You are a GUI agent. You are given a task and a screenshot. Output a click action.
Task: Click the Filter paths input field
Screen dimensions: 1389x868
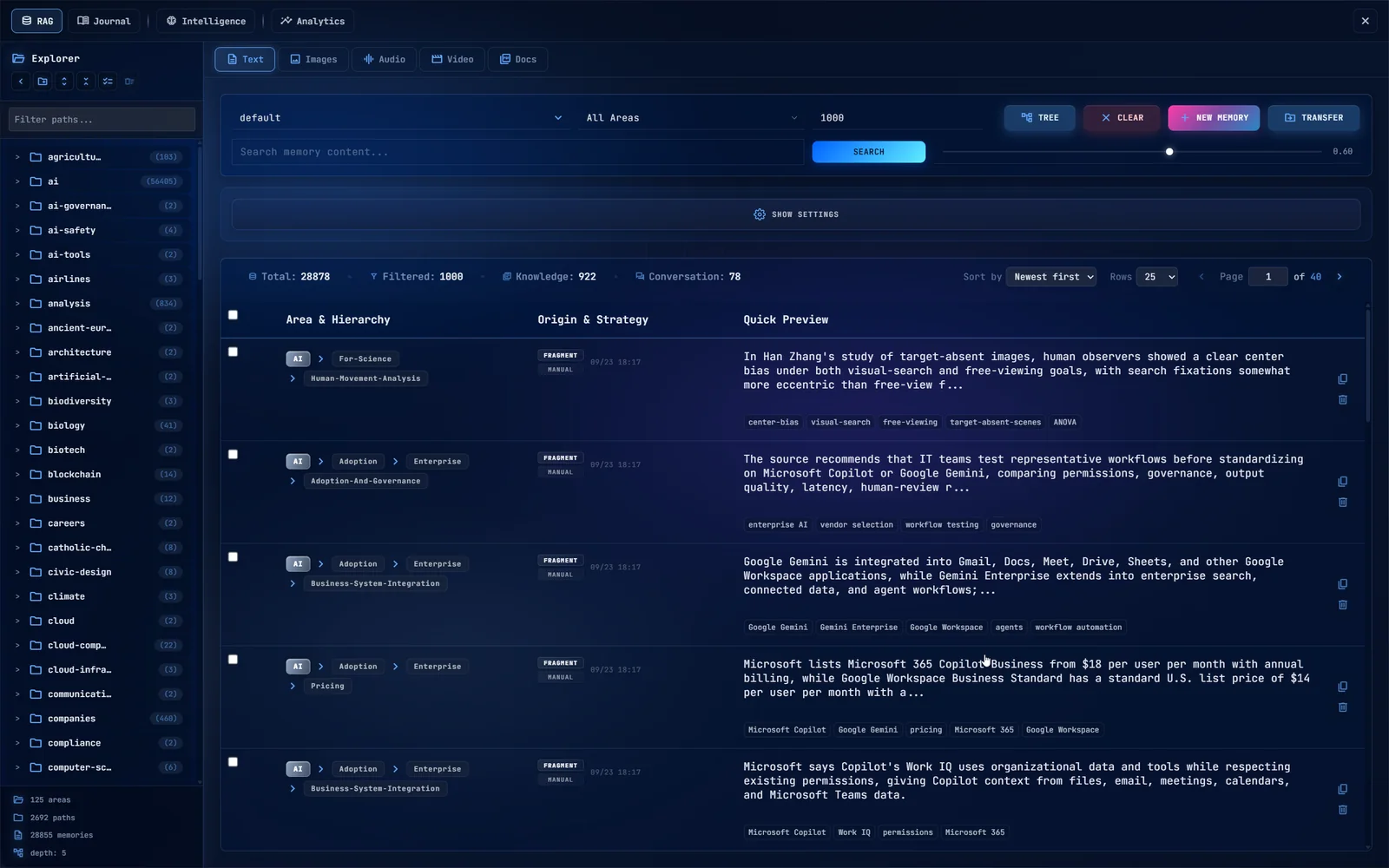pos(102,120)
